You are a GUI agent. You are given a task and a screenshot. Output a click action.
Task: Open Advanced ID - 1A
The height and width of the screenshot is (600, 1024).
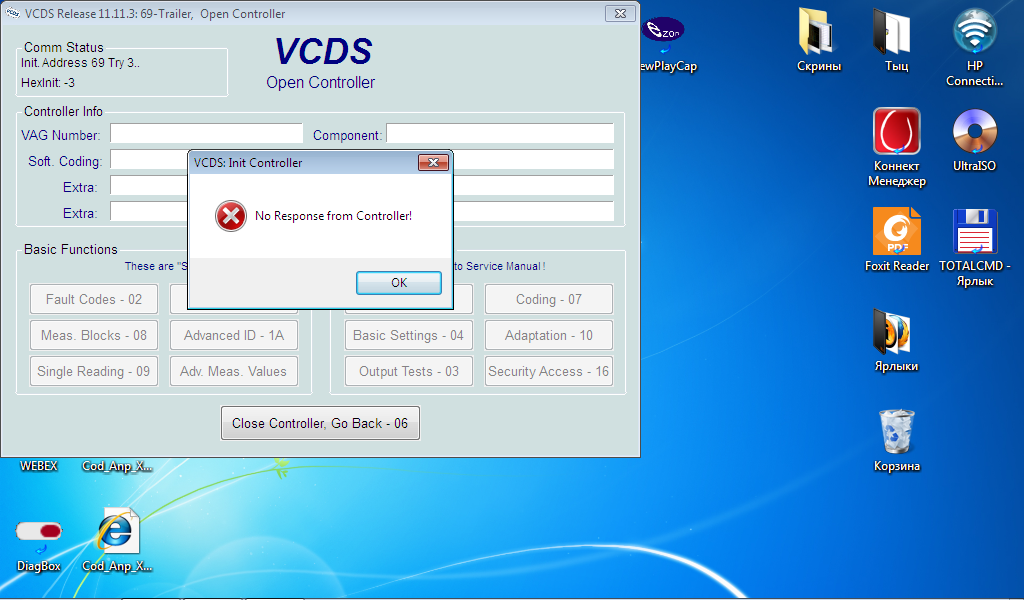(234, 335)
